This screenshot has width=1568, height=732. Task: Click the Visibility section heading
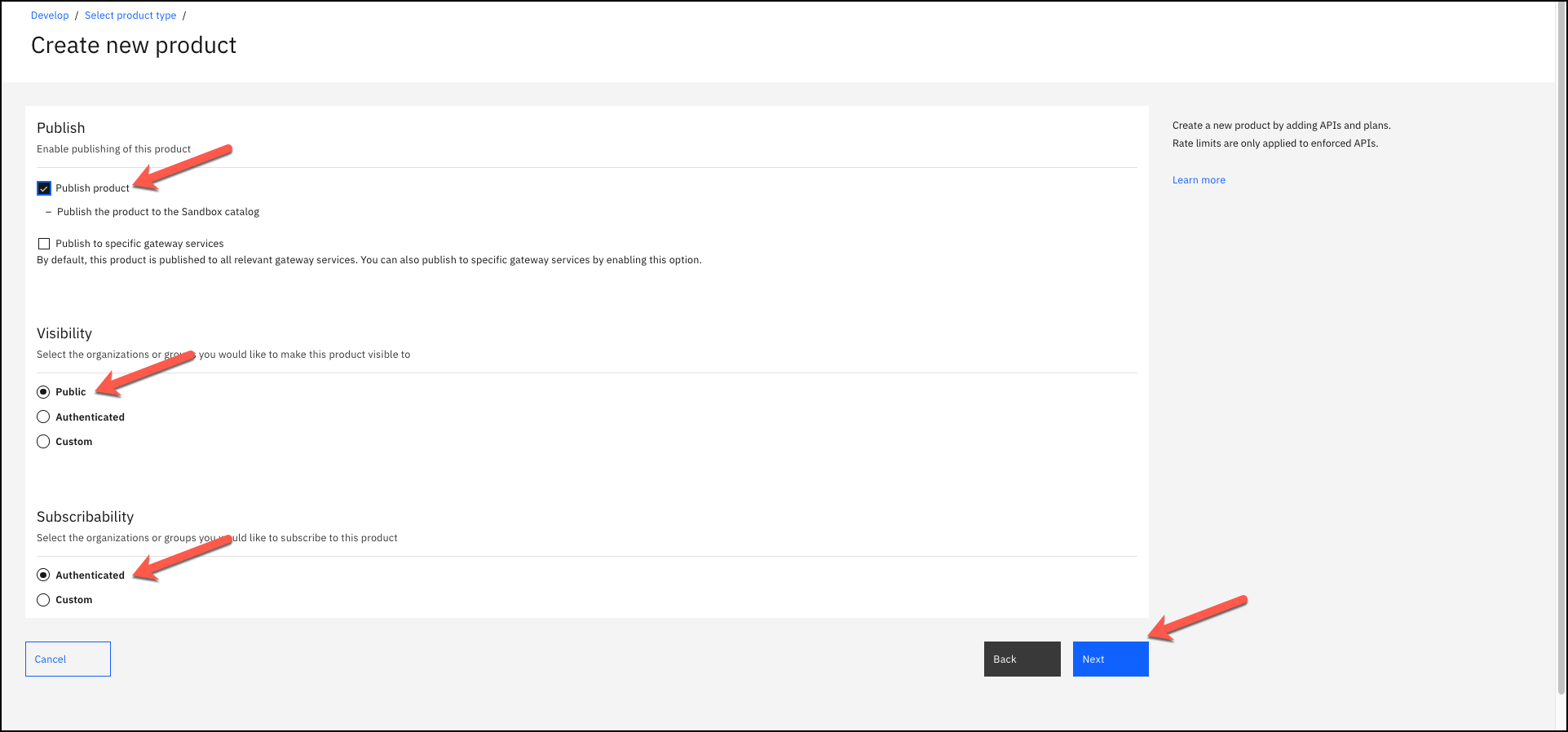pos(64,333)
